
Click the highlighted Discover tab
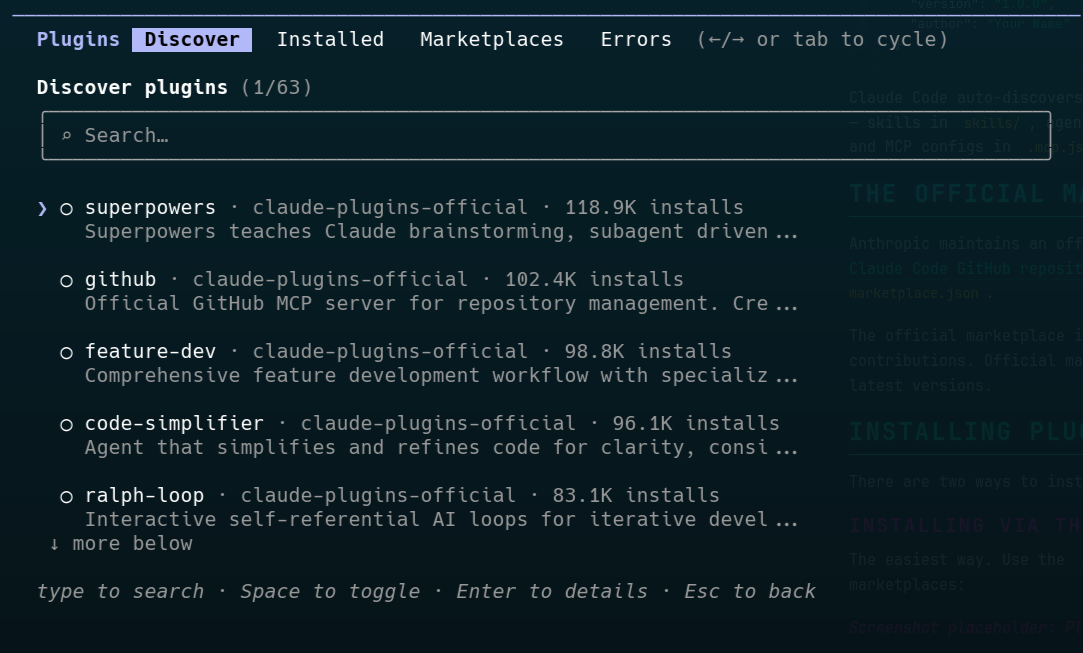[192, 39]
